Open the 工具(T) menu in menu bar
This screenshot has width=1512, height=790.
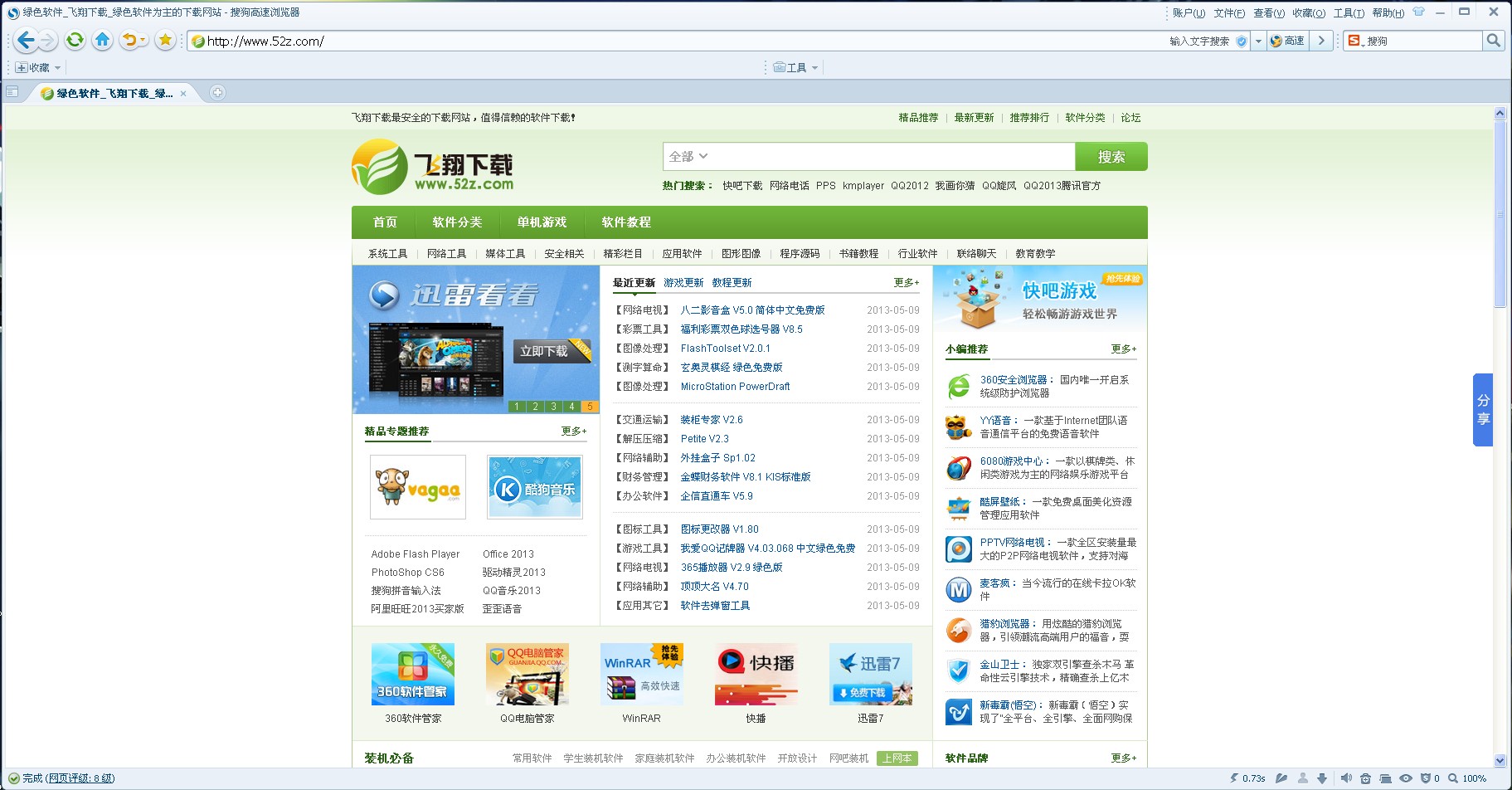pyautogui.click(x=1348, y=12)
